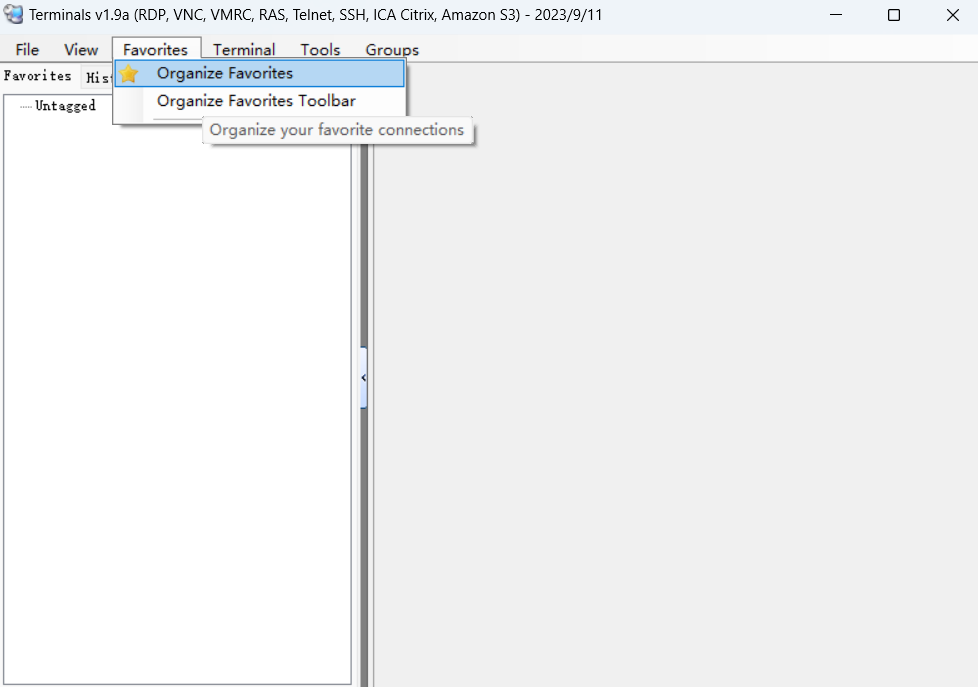Open the File menu
The image size is (978, 687).
pyautogui.click(x=27, y=49)
